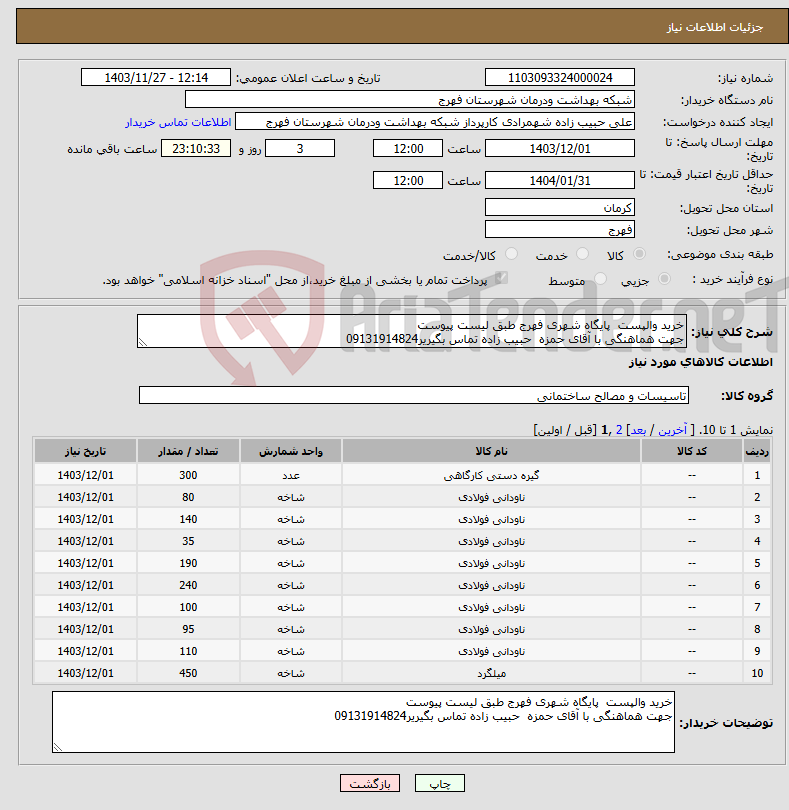
Task: Click quantity 300 in row 1
Action: click(x=188, y=475)
